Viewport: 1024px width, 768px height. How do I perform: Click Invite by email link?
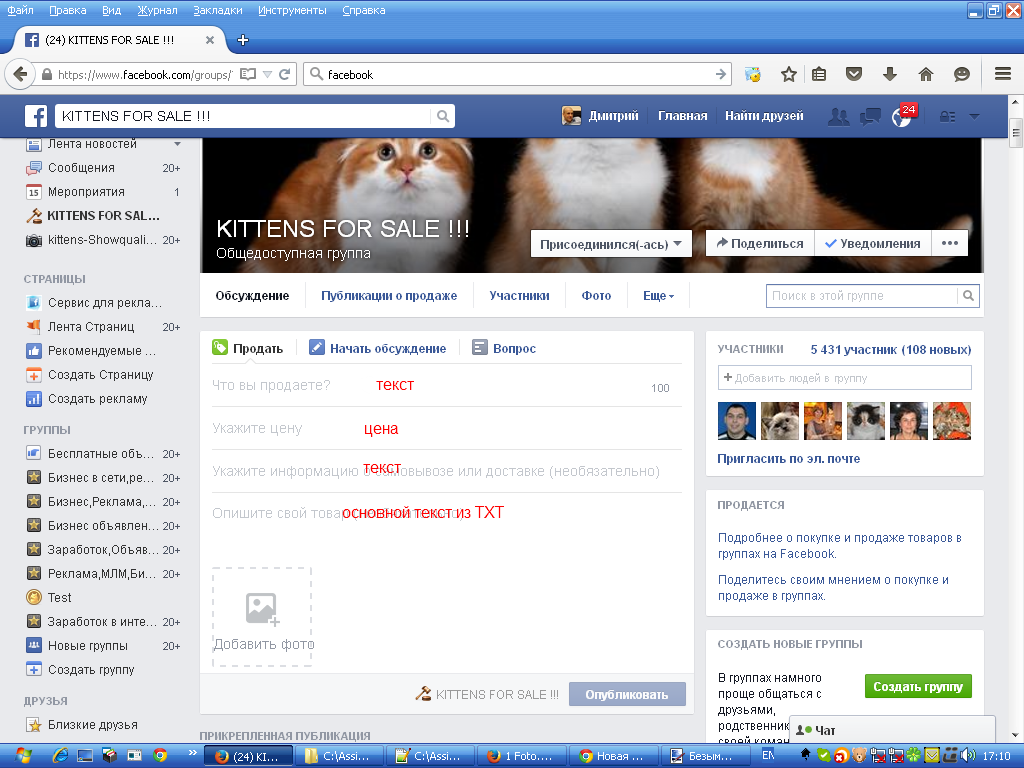coord(788,458)
